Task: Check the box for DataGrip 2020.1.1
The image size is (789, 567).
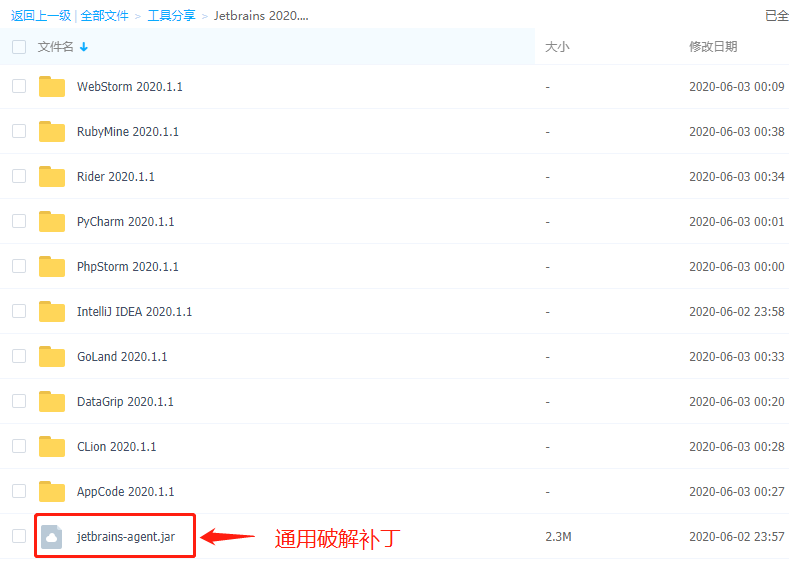Action: coord(19,401)
